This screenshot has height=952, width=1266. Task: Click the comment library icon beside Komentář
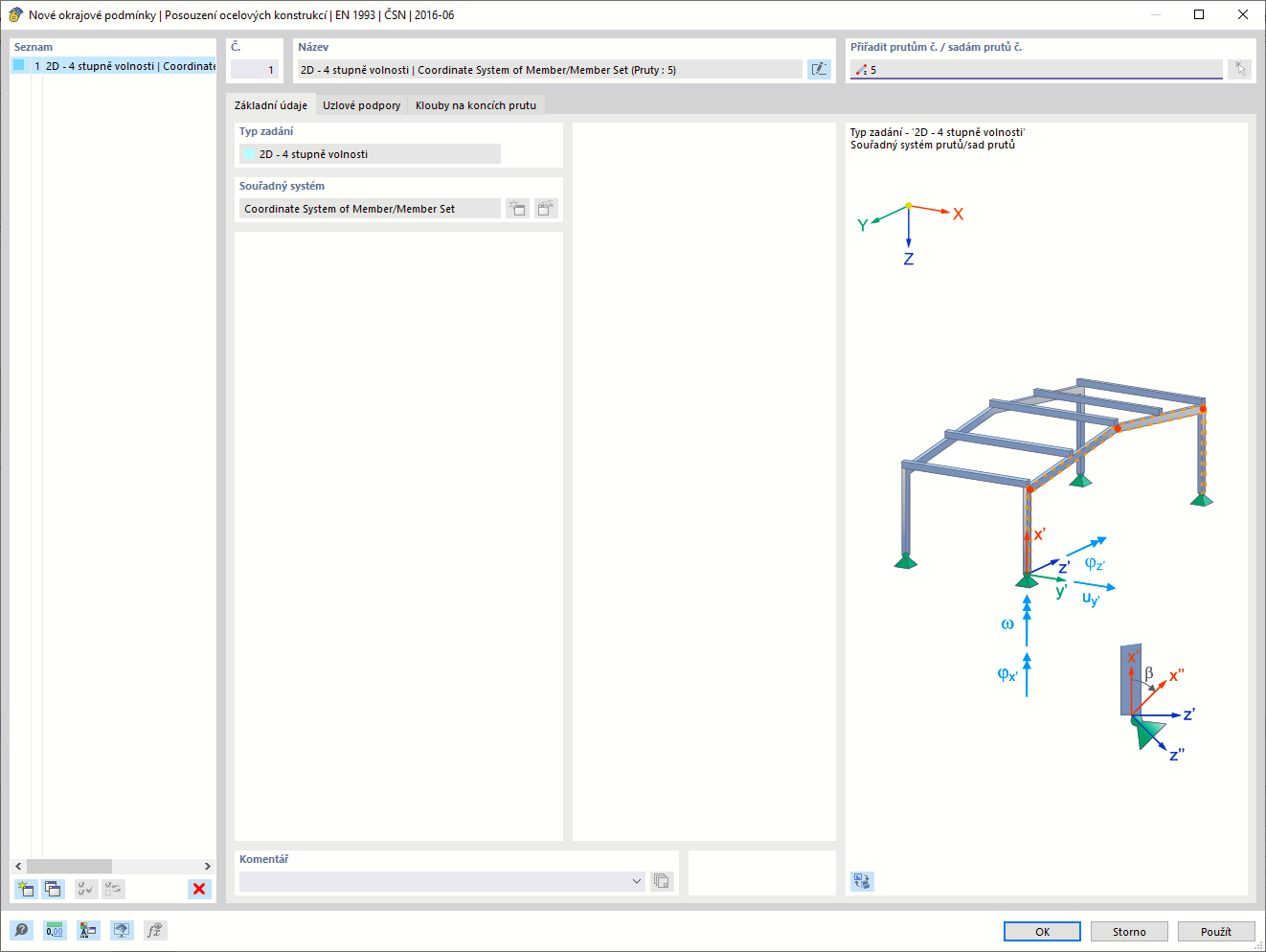(662, 881)
